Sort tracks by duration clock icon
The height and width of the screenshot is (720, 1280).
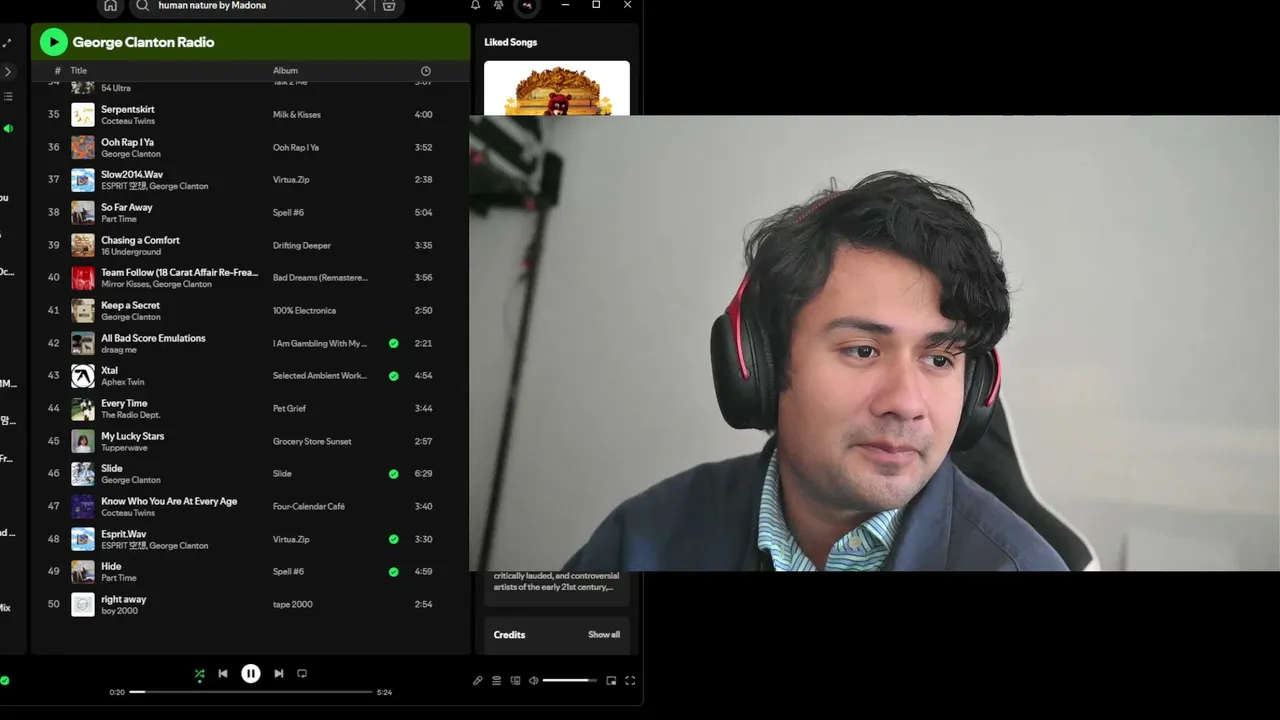click(x=425, y=71)
